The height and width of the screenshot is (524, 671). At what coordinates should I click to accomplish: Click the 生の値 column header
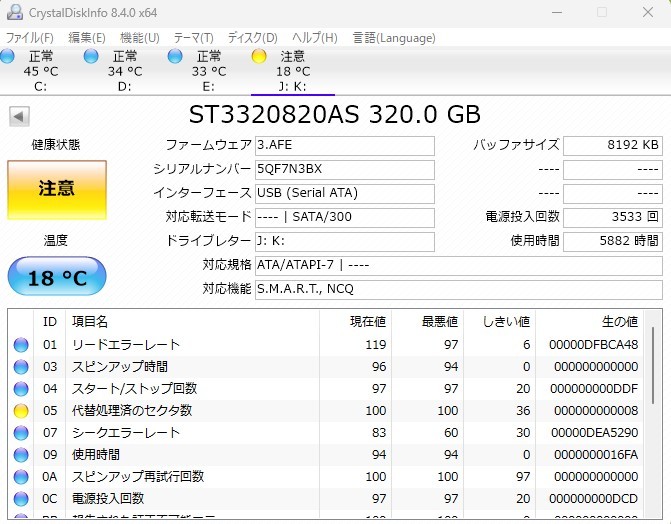[x=618, y=322]
